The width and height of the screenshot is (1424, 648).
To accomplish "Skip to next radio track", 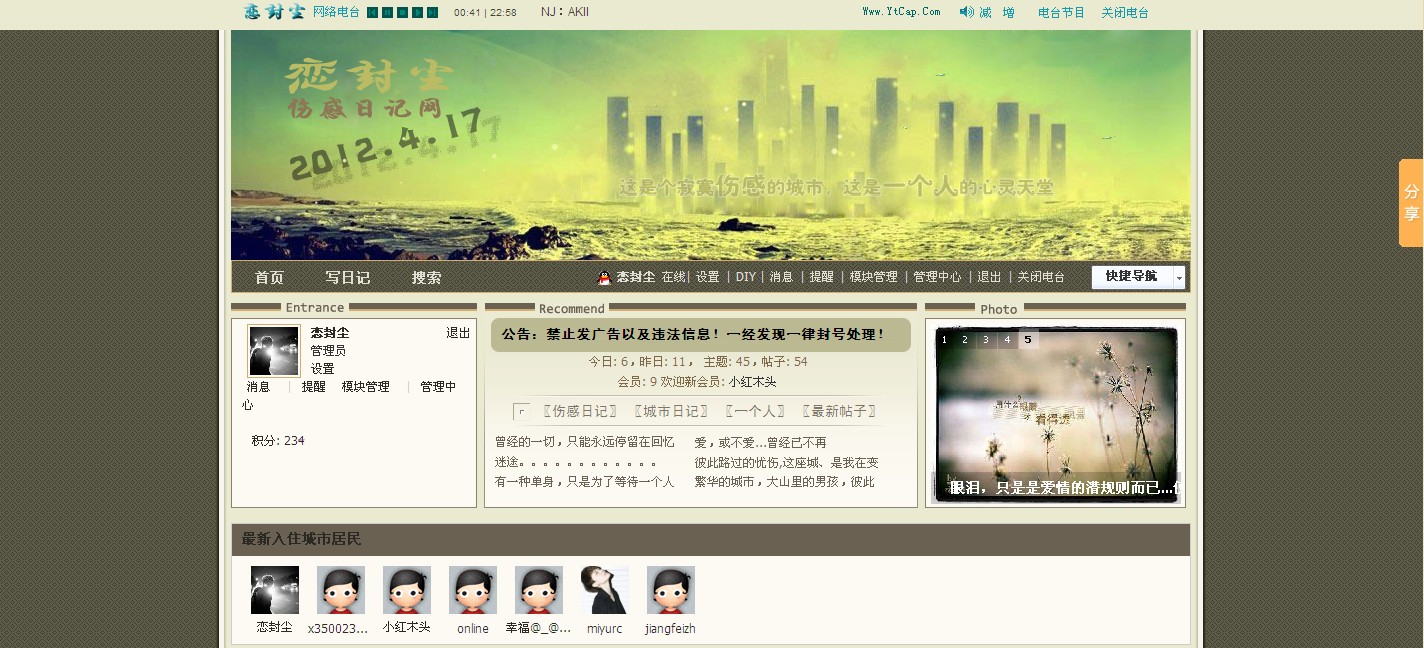I will click(x=432, y=12).
